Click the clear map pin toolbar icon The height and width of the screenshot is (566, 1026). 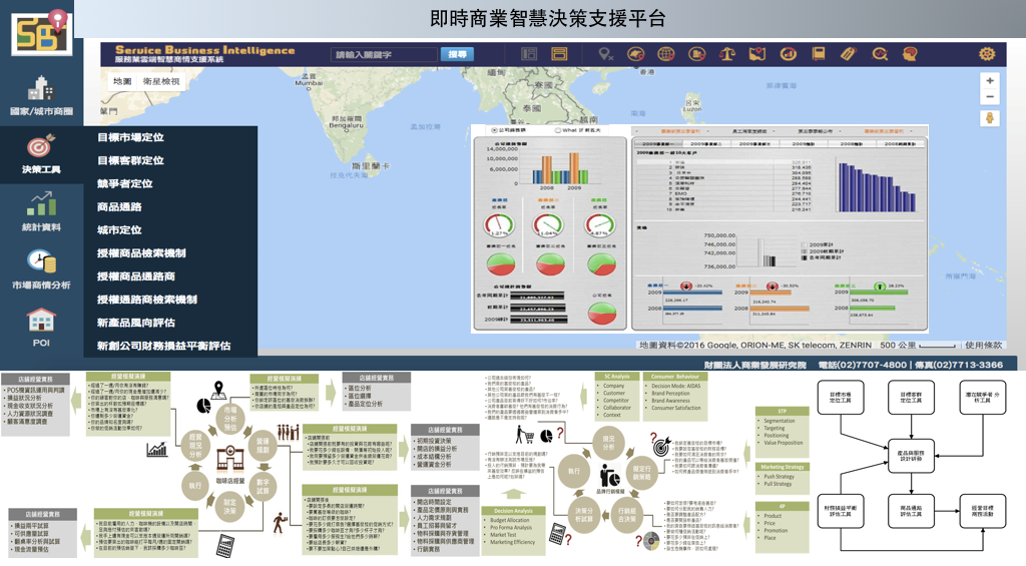point(606,54)
